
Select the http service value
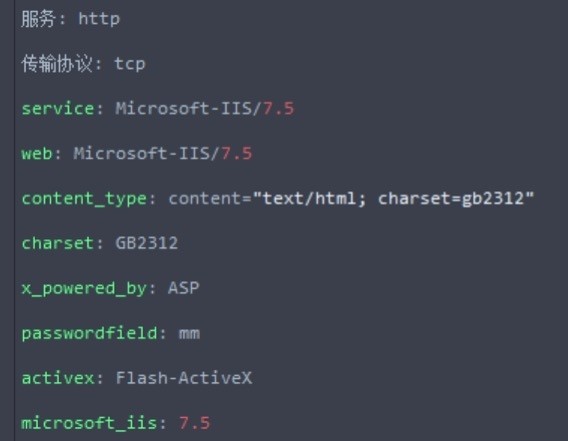tap(99, 18)
